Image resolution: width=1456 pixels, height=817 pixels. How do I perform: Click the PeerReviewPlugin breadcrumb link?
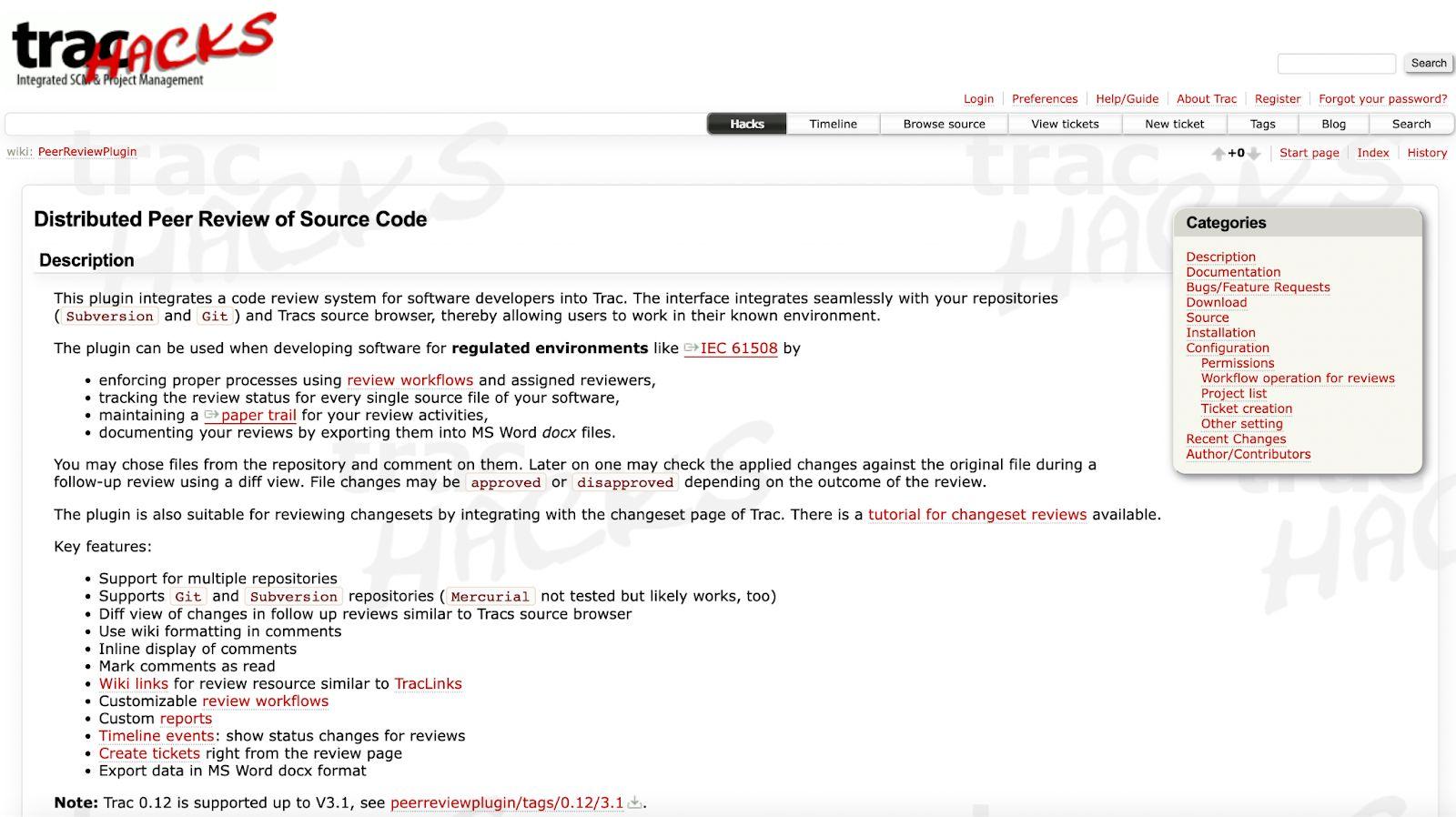(x=87, y=152)
